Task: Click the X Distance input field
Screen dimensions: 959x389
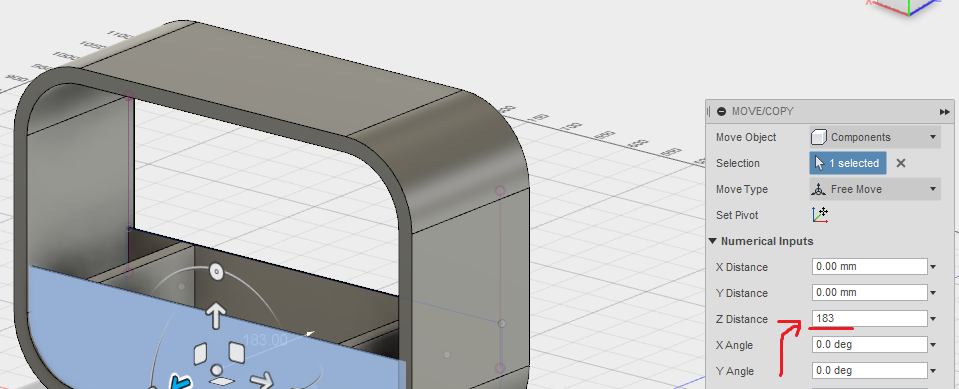Action: click(870, 267)
